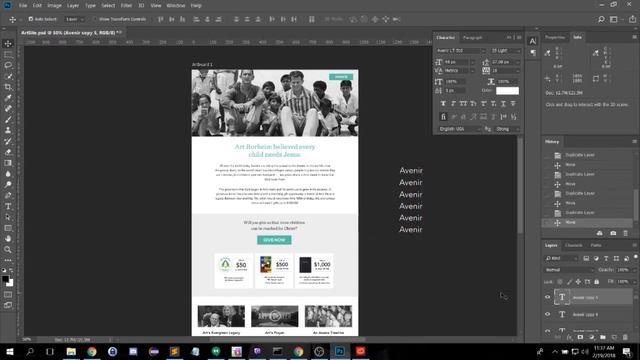Open search magnifier in Photoshop top right
The image size is (640, 360).
tap(601, 19)
